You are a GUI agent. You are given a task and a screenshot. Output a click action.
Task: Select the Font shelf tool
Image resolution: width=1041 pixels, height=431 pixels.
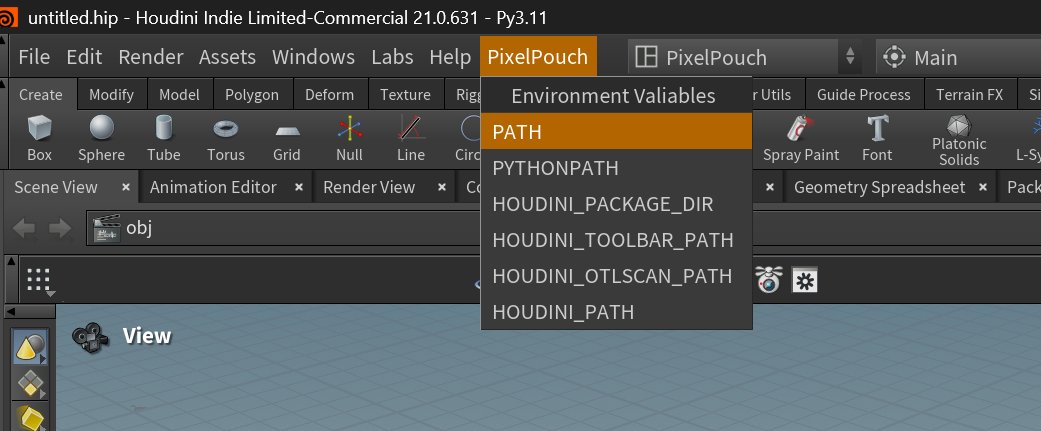coord(877,138)
